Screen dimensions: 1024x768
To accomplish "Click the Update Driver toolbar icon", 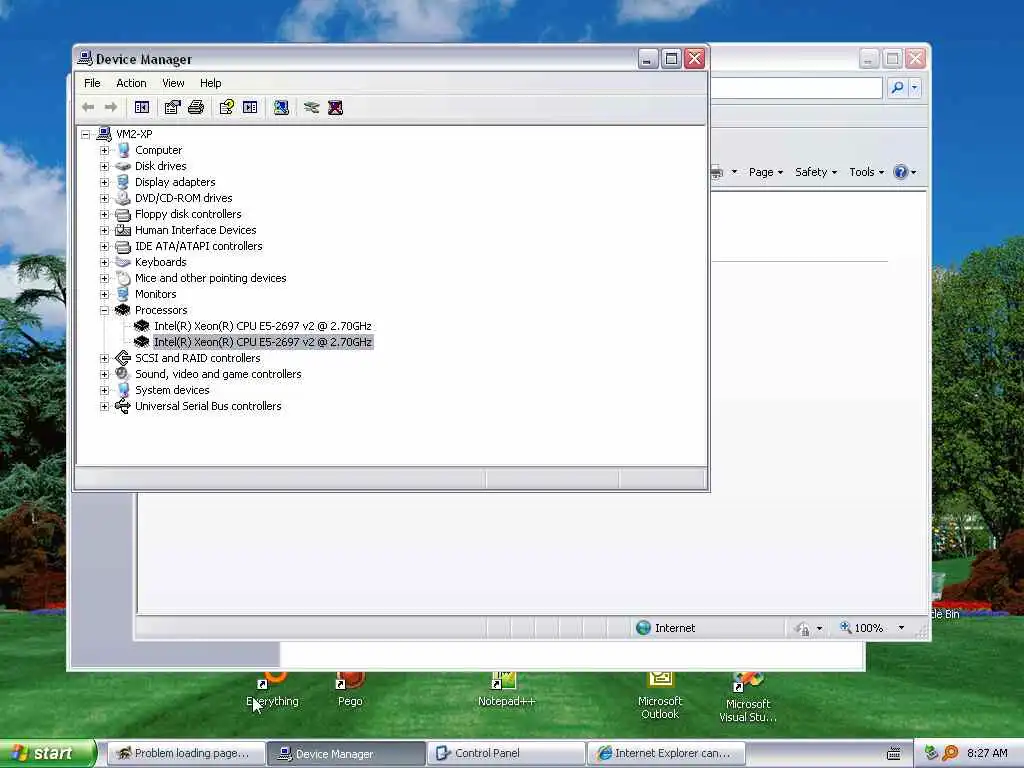I will pyautogui.click(x=312, y=107).
